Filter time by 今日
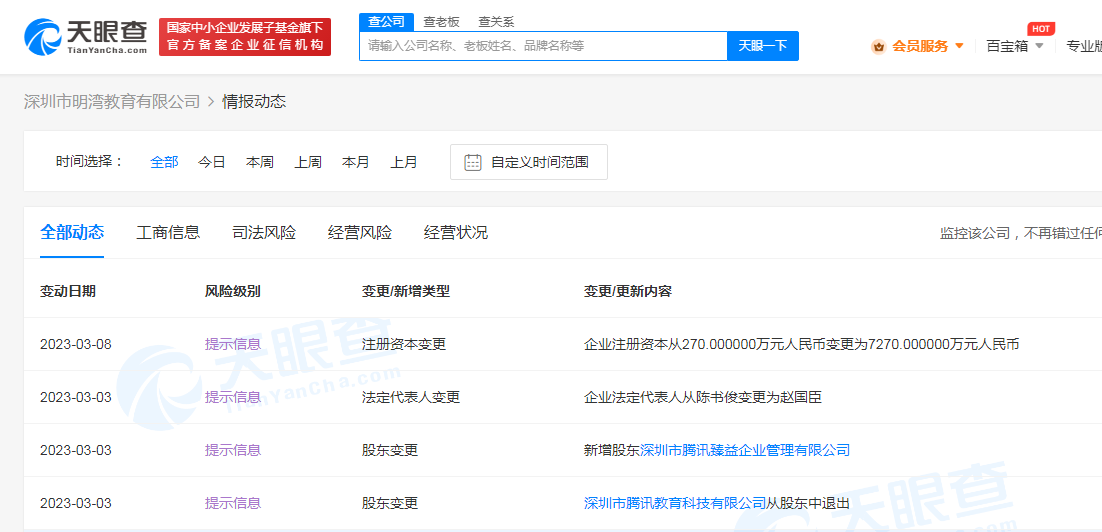This screenshot has height=532, width=1102. tap(212, 162)
